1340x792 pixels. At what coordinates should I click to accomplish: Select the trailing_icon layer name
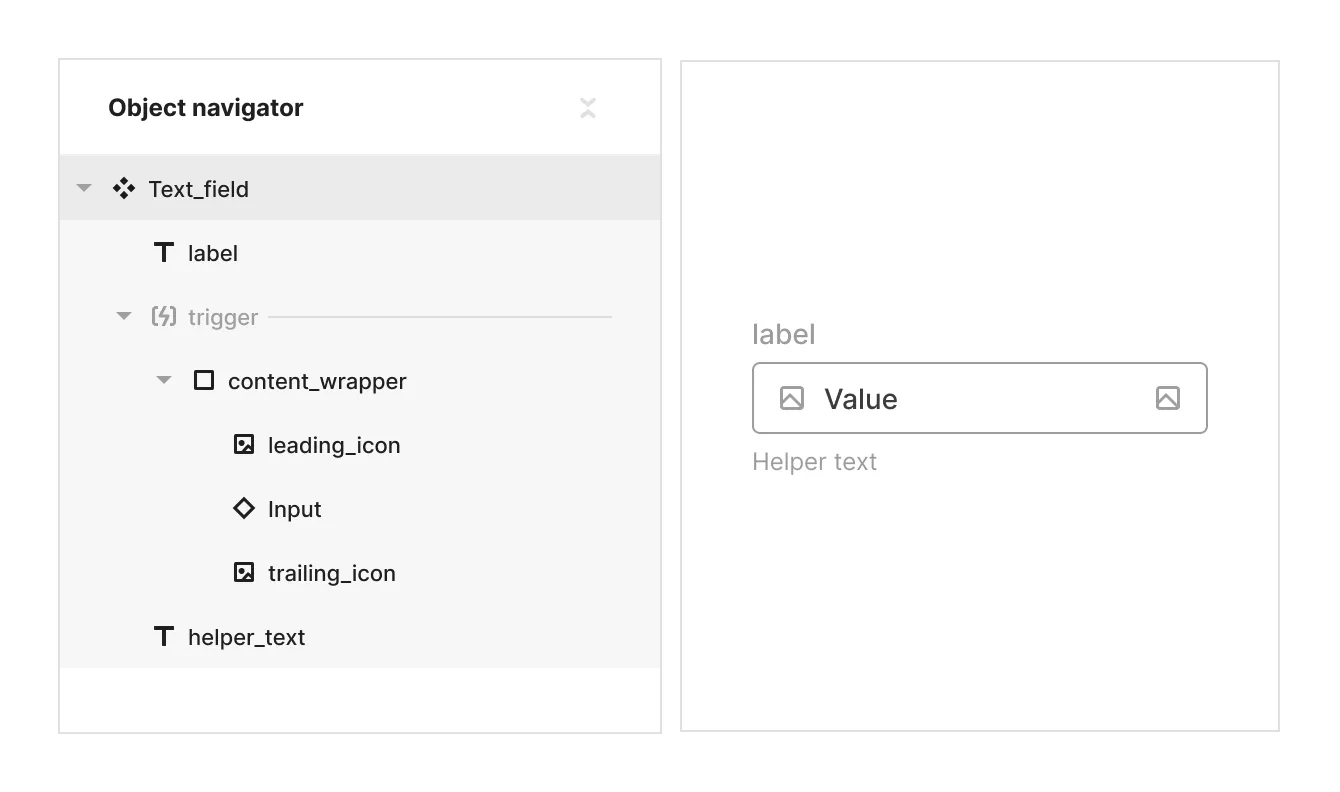click(x=332, y=573)
